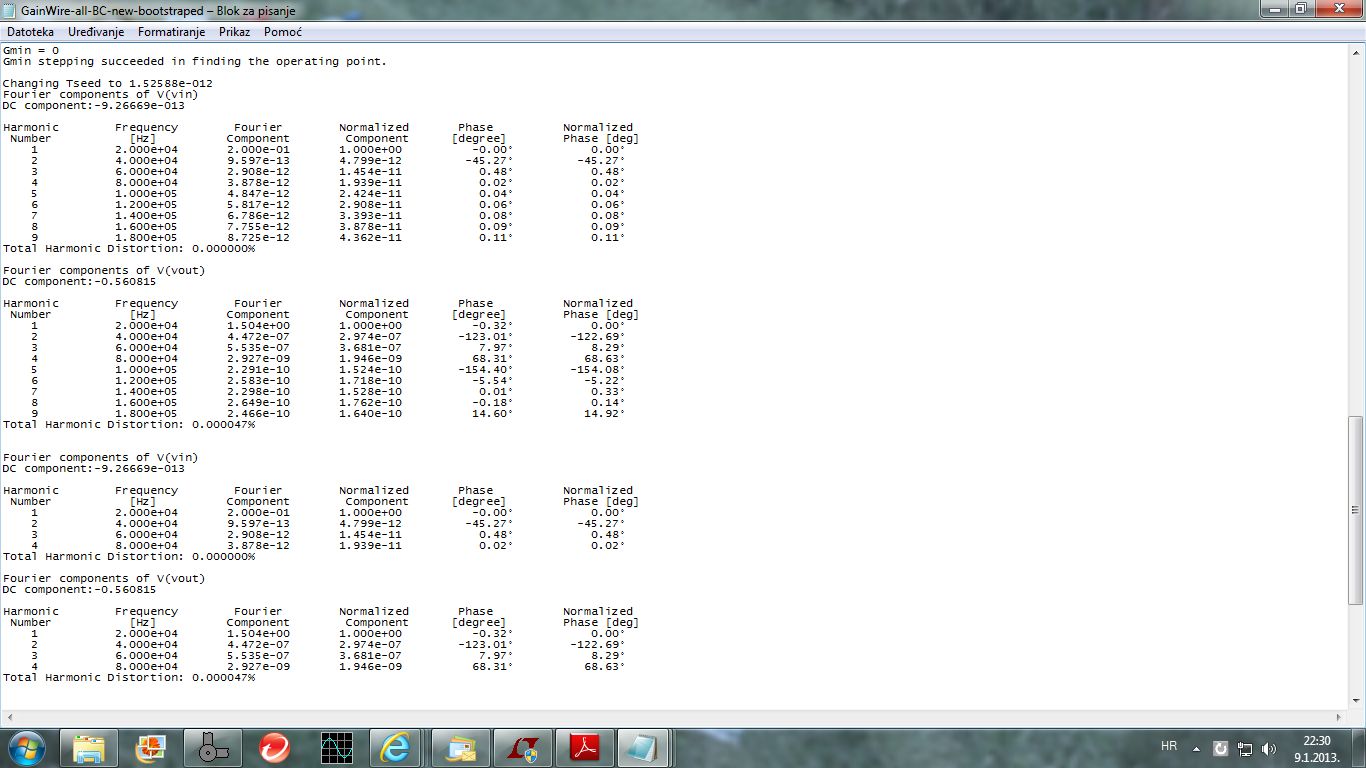Click the horizontal scrollbar left arrow
1366x768 pixels.
[x=9, y=718]
